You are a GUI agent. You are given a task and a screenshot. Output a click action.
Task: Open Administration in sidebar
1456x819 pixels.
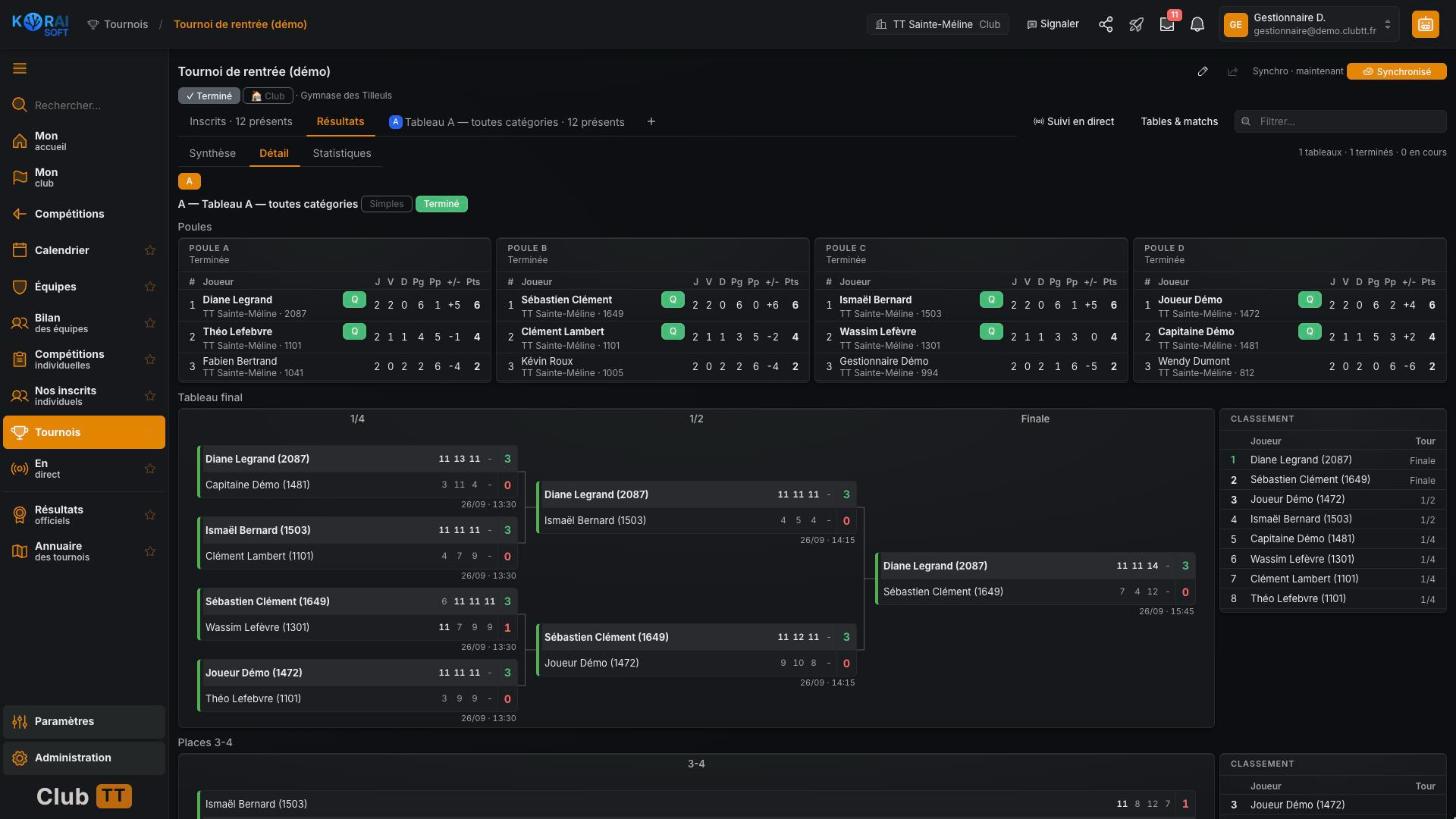click(84, 758)
